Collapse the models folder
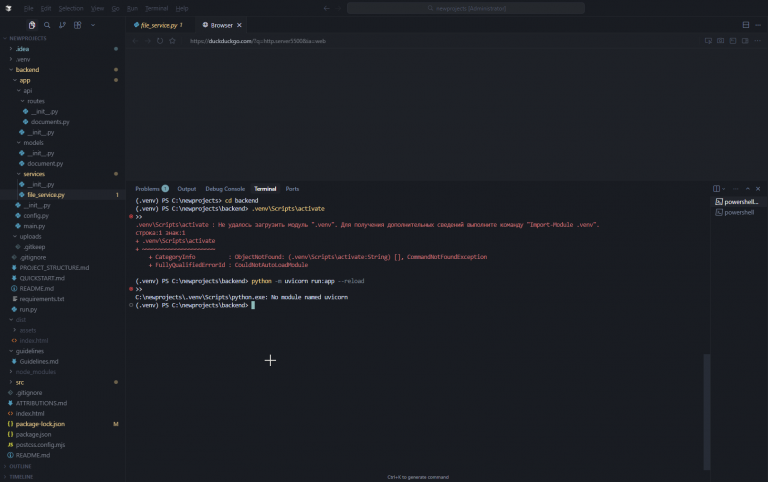The image size is (768, 482). [33, 143]
